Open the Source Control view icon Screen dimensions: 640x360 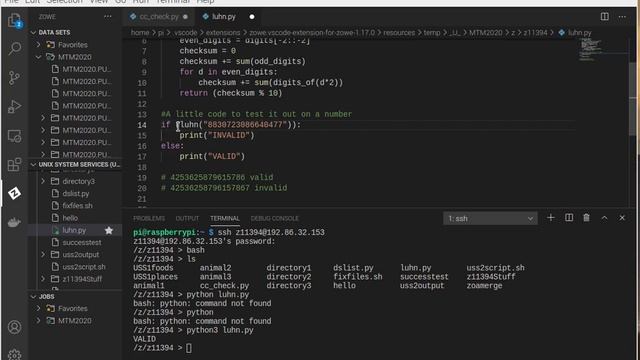pos(15,78)
